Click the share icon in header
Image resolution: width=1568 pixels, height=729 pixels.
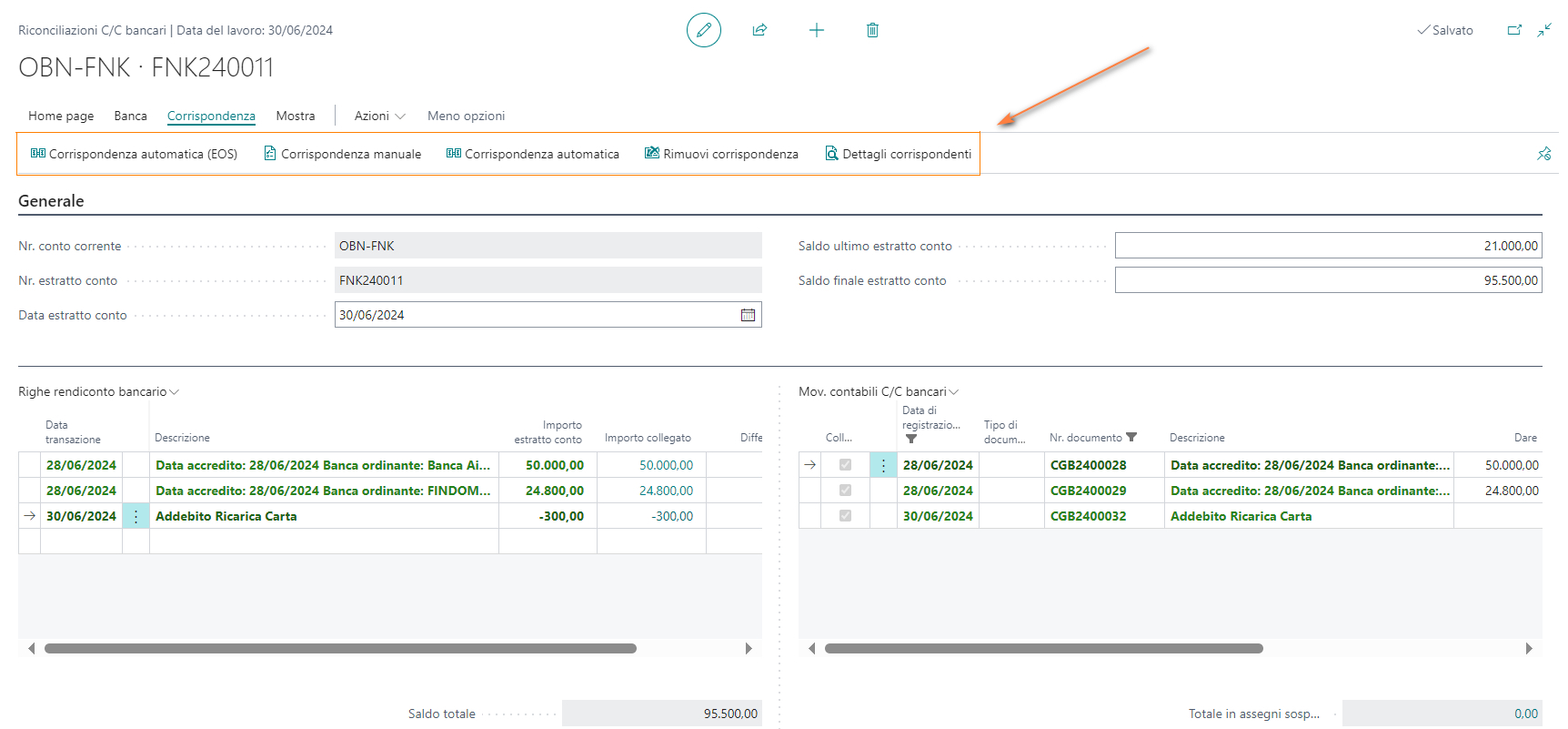[x=759, y=30]
